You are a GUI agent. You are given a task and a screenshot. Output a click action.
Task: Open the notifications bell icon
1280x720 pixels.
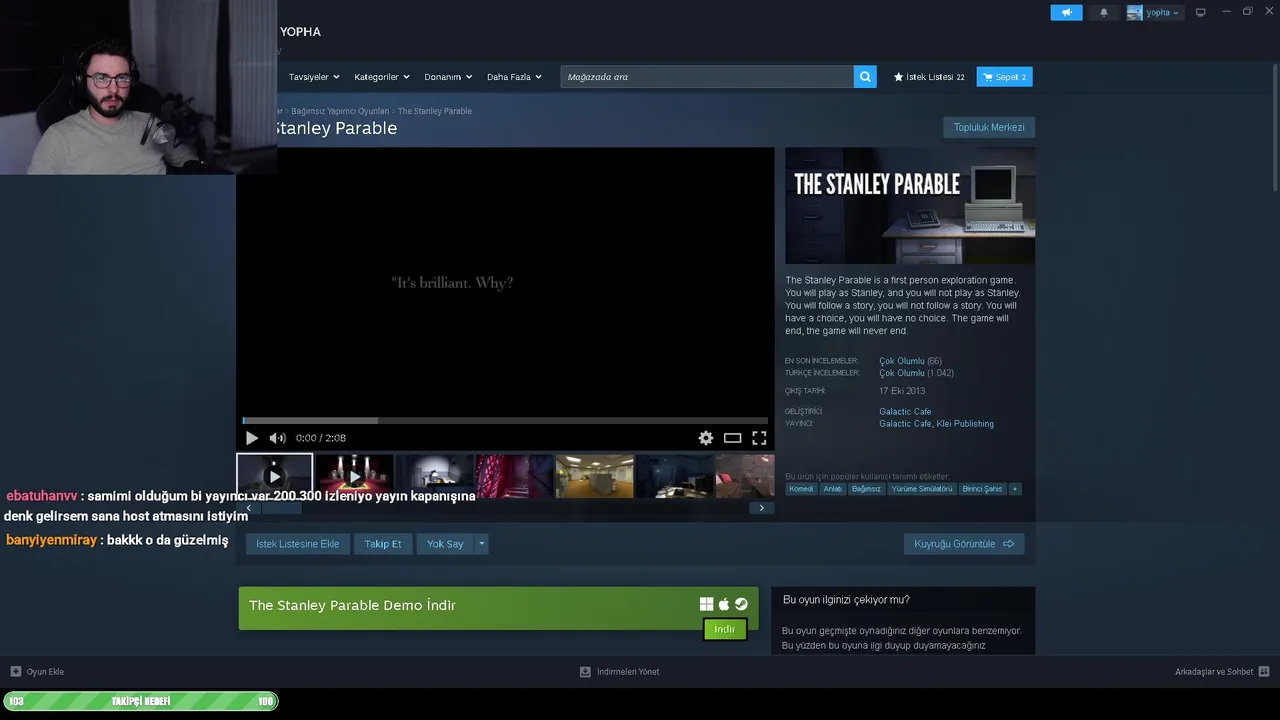(x=1104, y=12)
